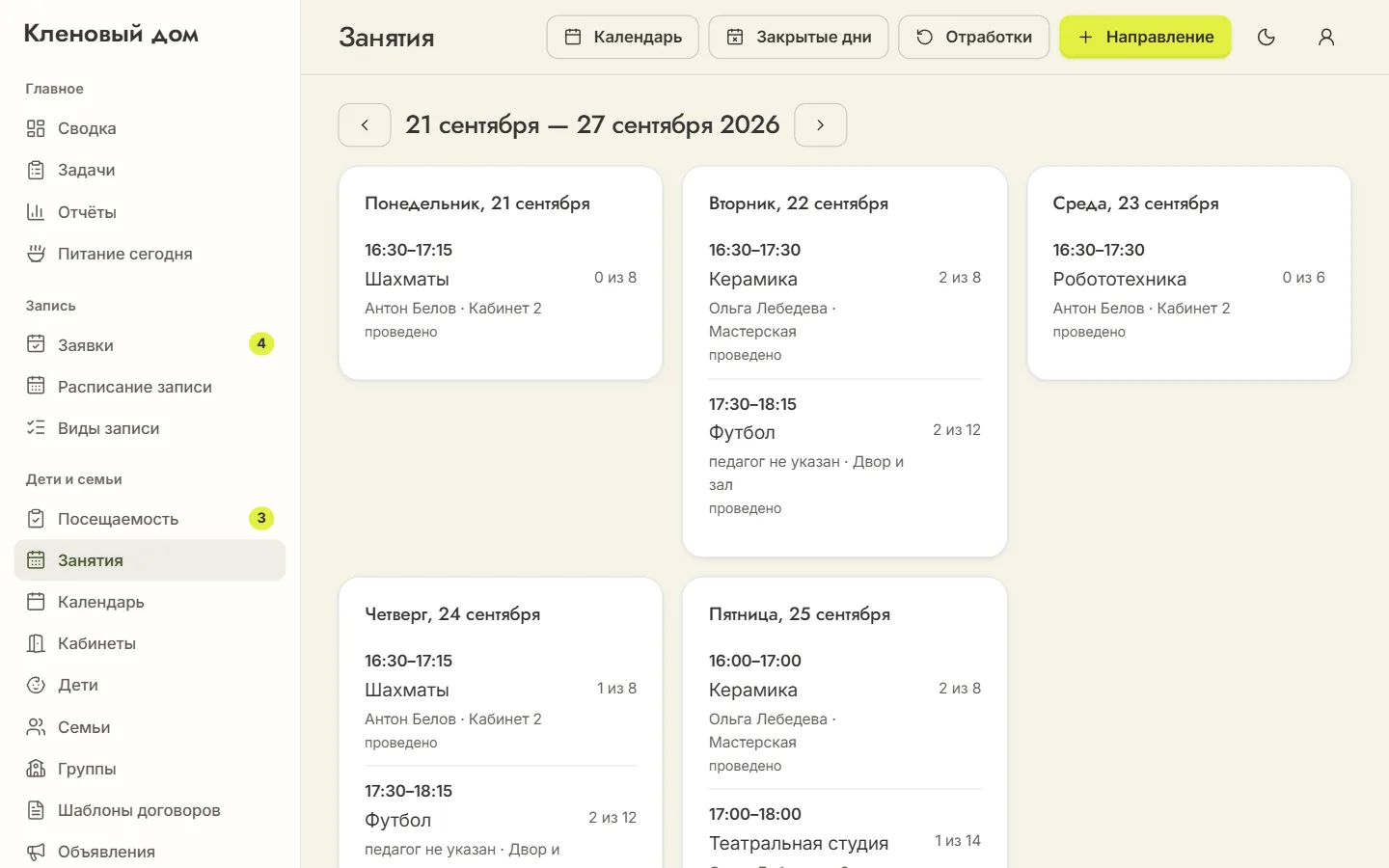Screen dimensions: 1389x868
Task: Click the Заявки calendar-check icon
Action: pos(36,344)
